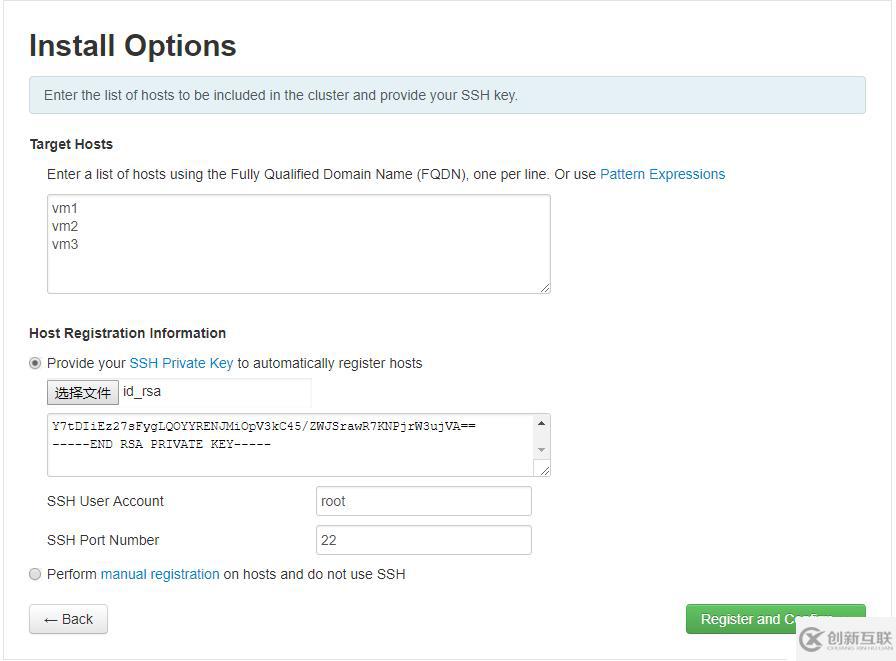The image size is (896, 661).
Task: Go back with the Back button
Action: click(69, 619)
